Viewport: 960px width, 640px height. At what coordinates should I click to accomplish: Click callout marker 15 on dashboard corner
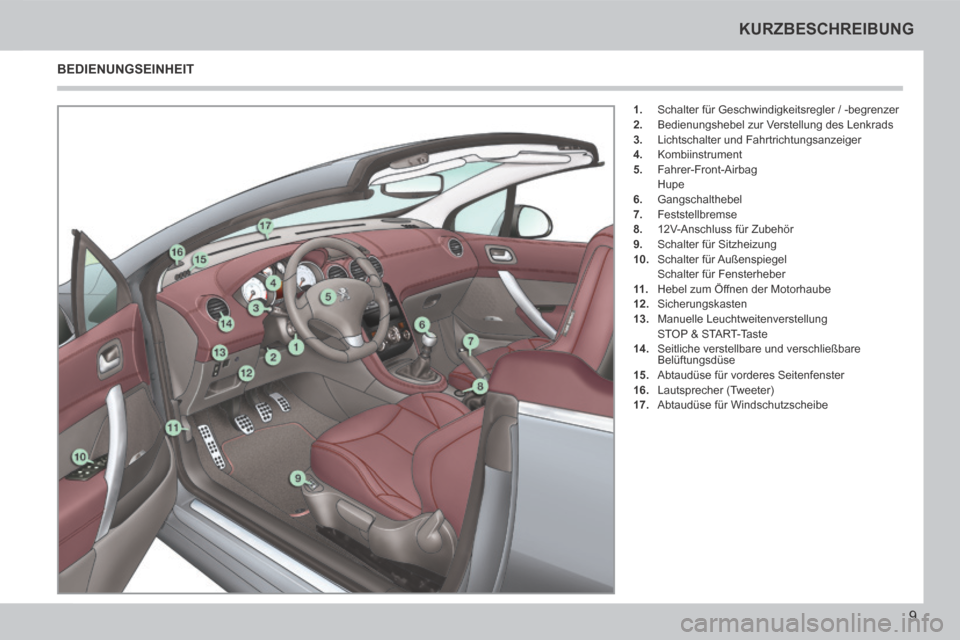pyautogui.click(x=200, y=260)
